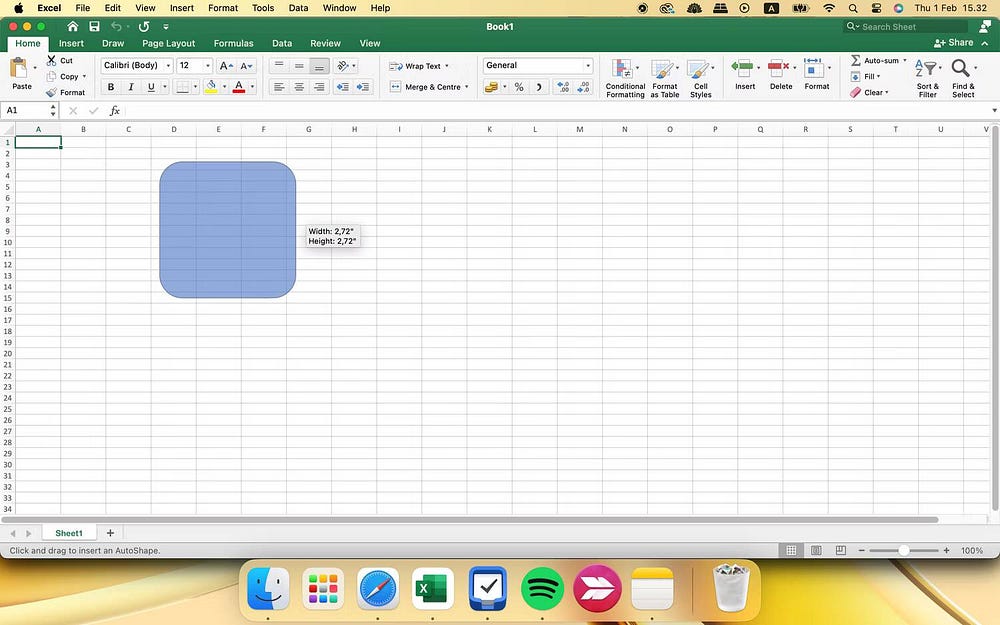Screen dimensions: 1000x625
Task: Add a new sheet with the plus button
Action: tap(110, 532)
